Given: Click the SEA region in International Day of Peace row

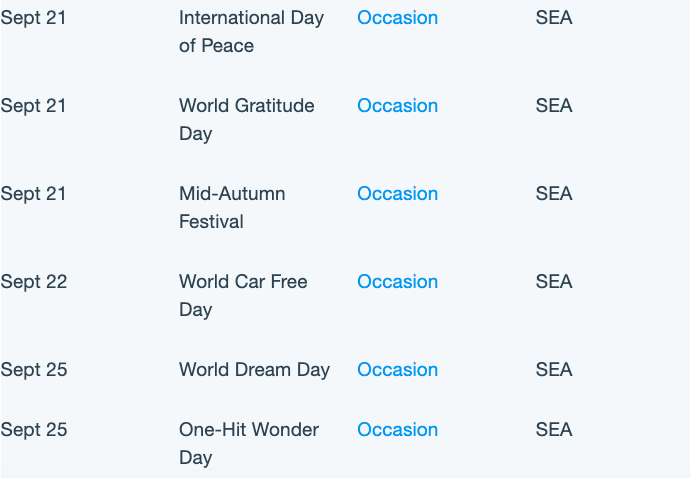Looking at the screenshot, I should click(x=554, y=18).
